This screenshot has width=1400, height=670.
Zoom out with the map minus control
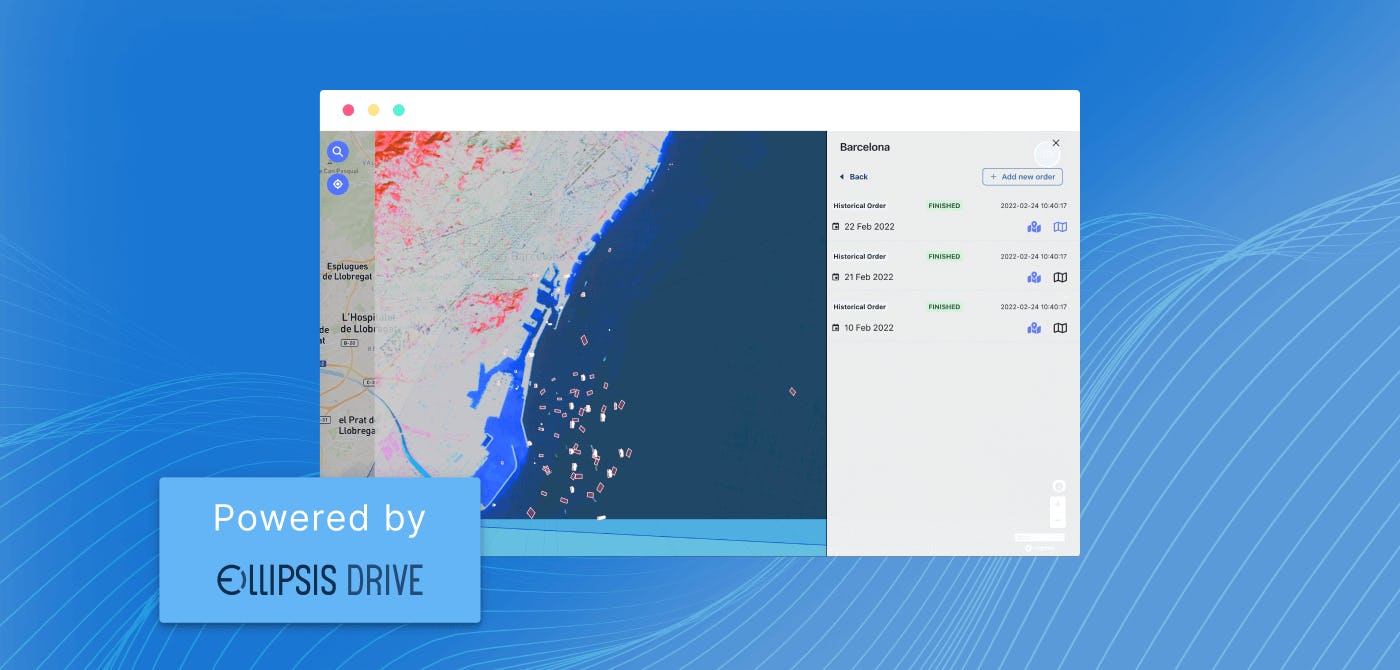tap(1058, 520)
